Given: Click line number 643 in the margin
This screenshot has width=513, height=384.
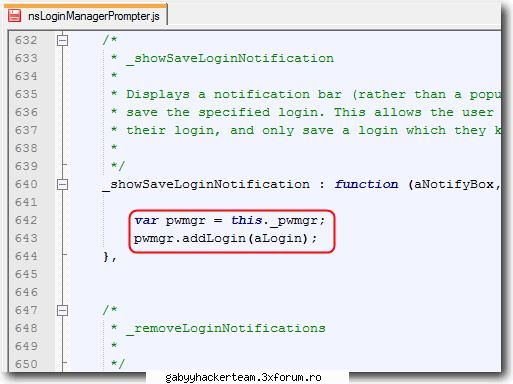Looking at the screenshot, I should [26, 238].
